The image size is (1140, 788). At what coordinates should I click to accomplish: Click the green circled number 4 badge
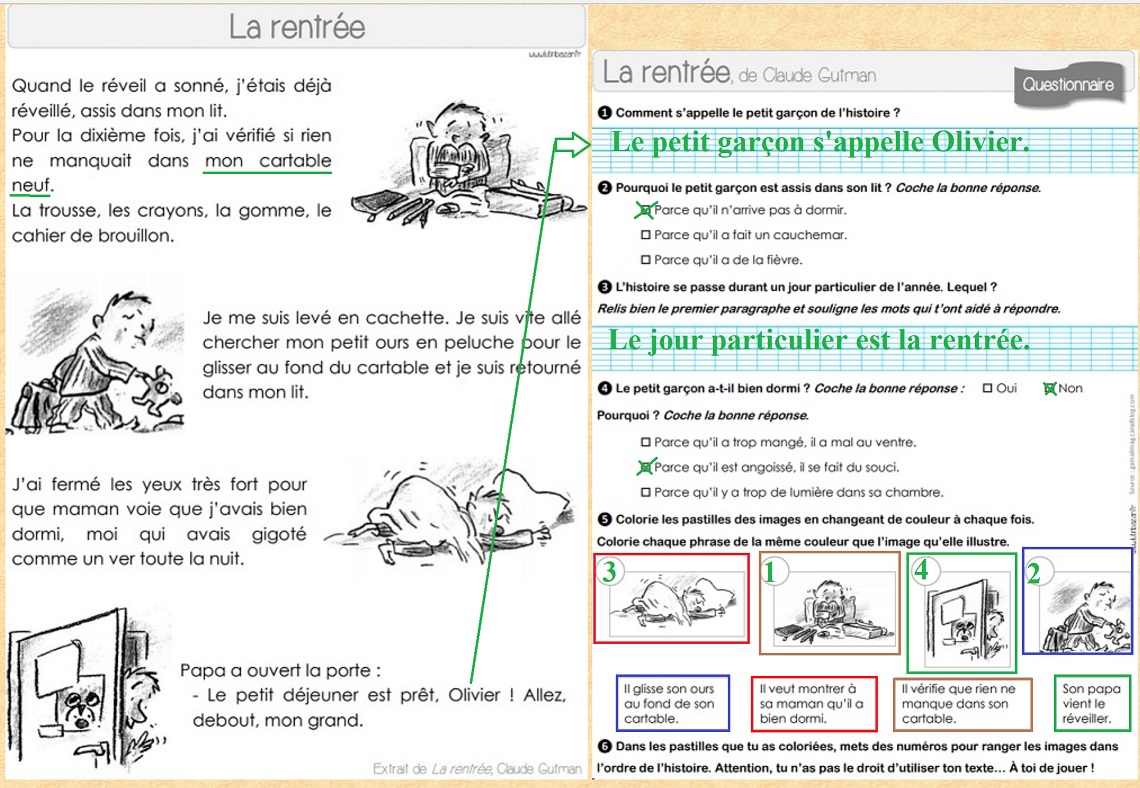(926, 571)
